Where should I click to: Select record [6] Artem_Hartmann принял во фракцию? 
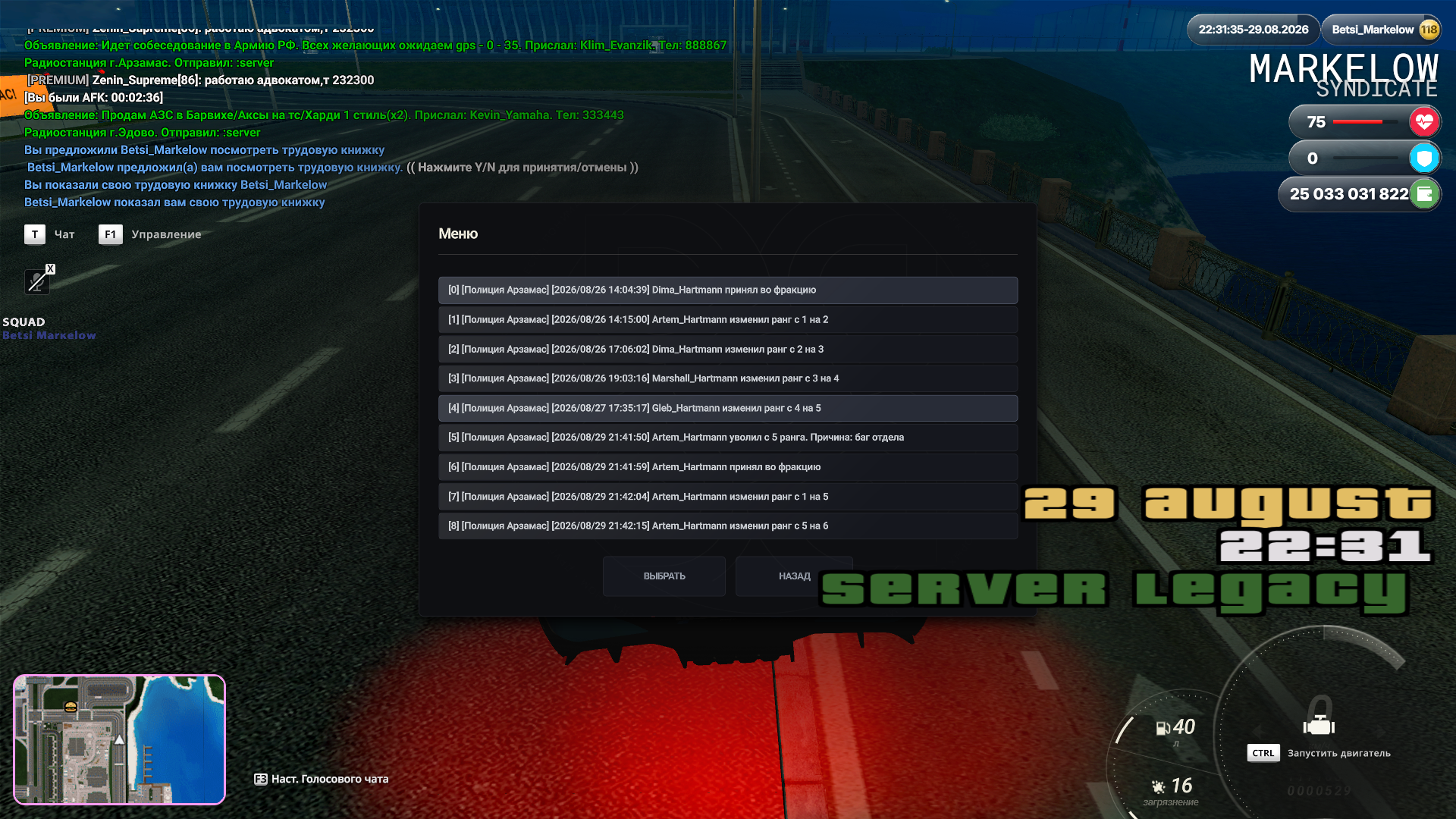(728, 467)
